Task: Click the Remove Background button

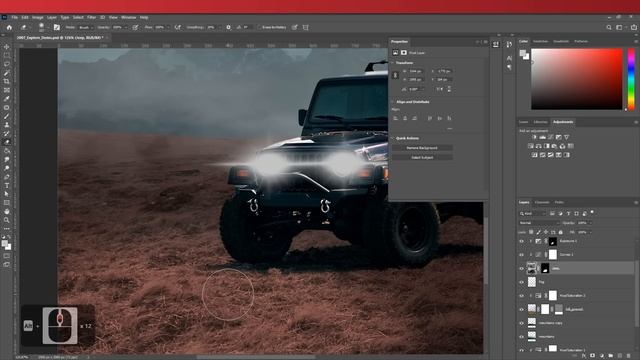Action: point(422,148)
